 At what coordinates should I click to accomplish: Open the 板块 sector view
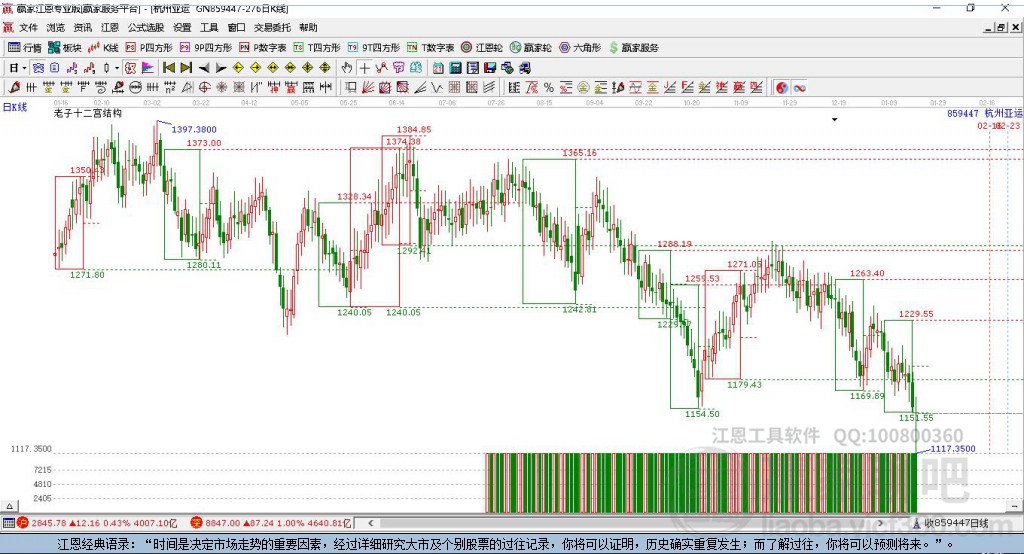[x=65, y=48]
